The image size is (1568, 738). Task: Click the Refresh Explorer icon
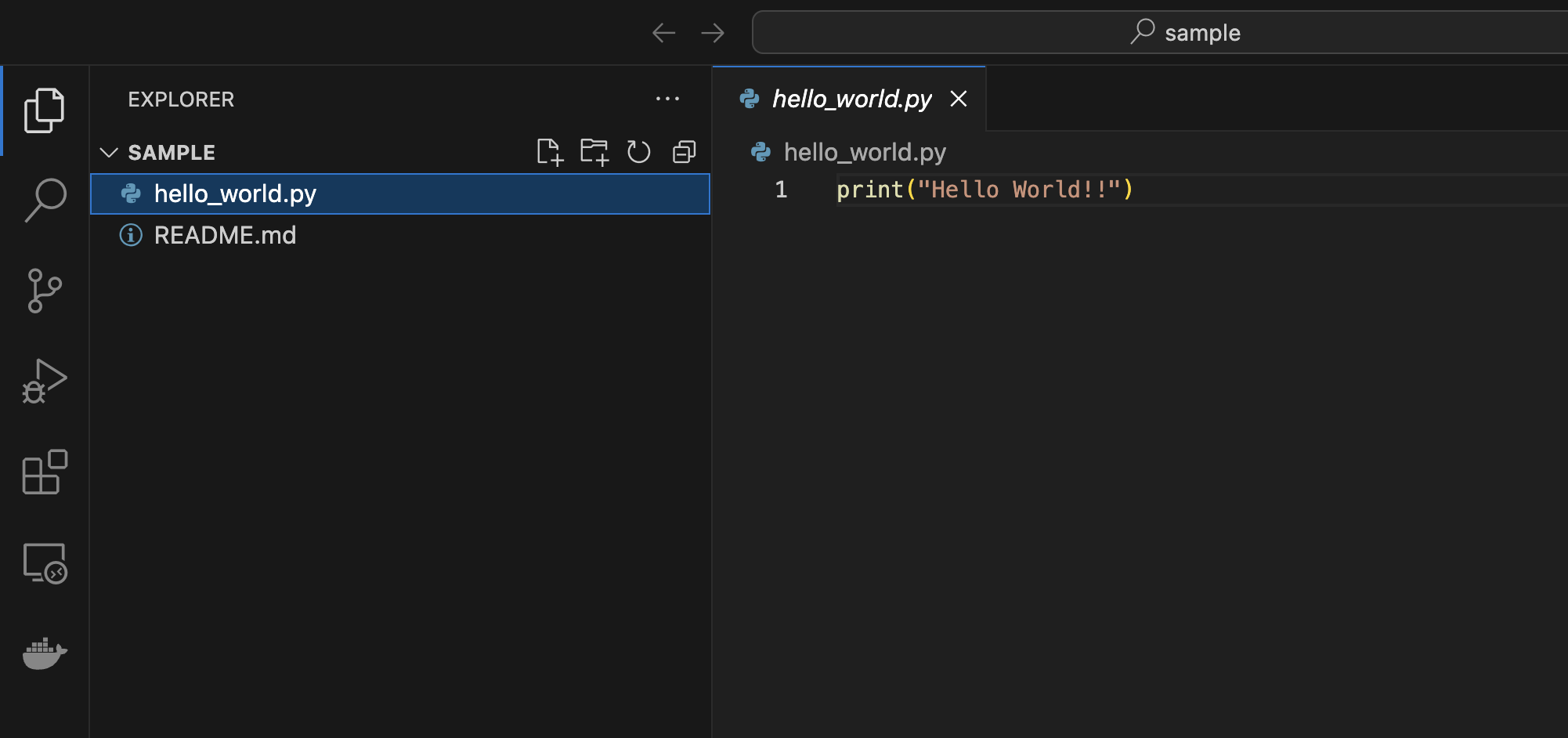639,152
